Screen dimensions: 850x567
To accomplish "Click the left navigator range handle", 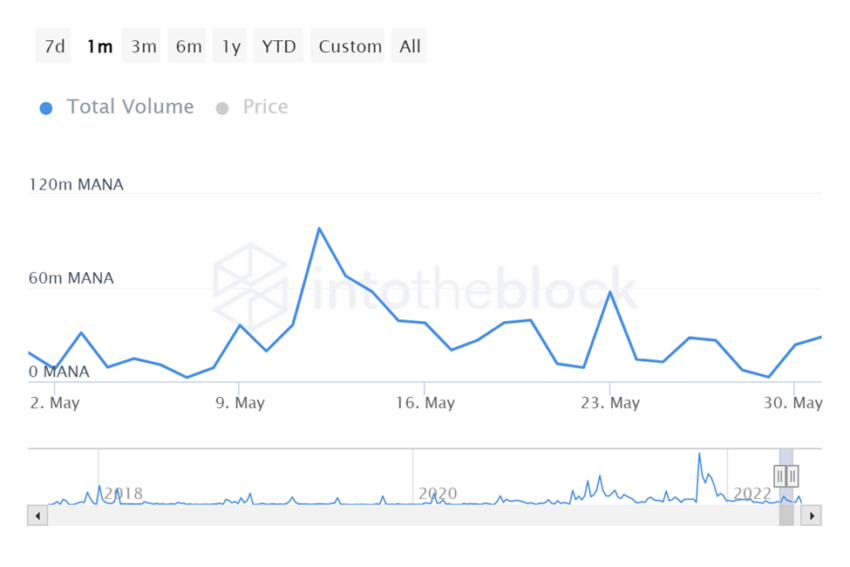I will [780, 476].
